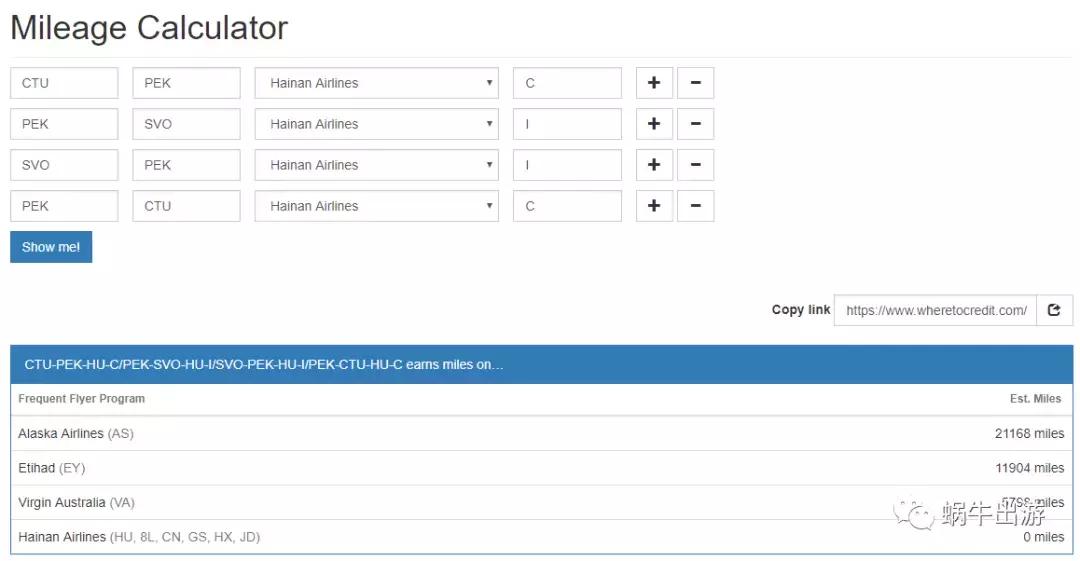Click the Etihad (EY) row
1080x561 pixels.
click(541, 468)
